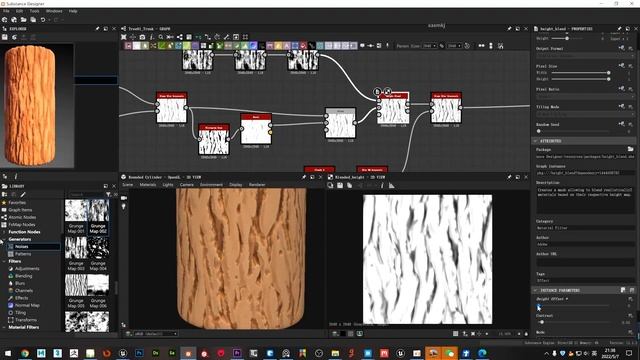Click the camera icon in 3D view sidebar
640x360 pixels.
click(x=124, y=198)
